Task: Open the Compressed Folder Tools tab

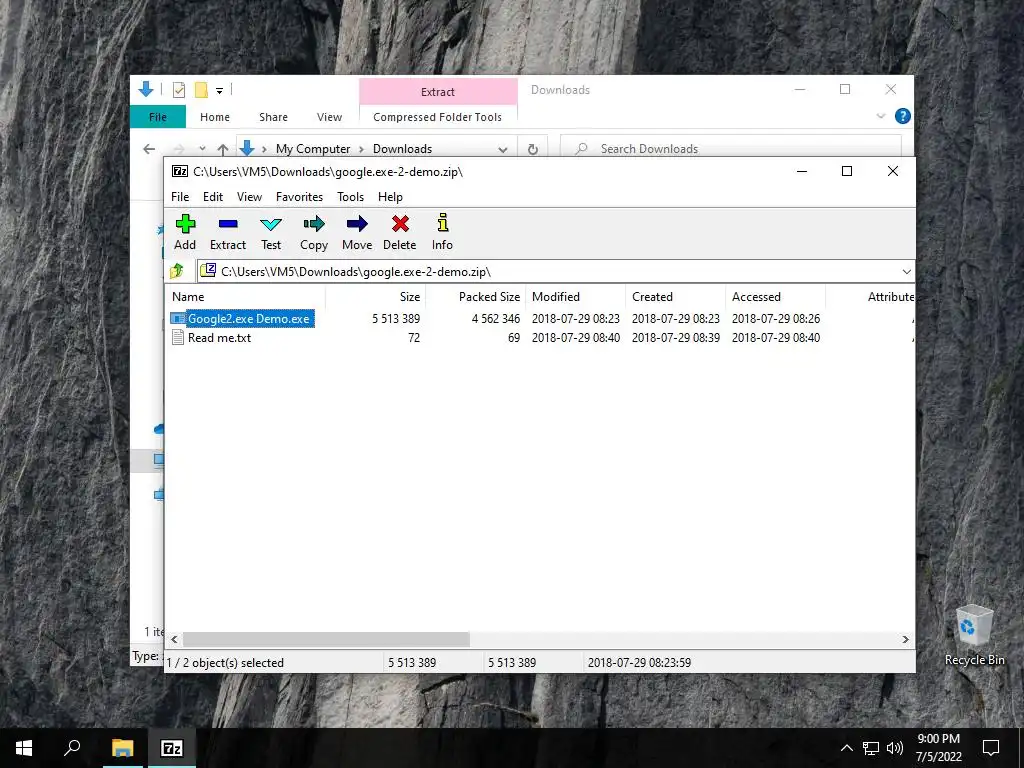Action: 438,117
